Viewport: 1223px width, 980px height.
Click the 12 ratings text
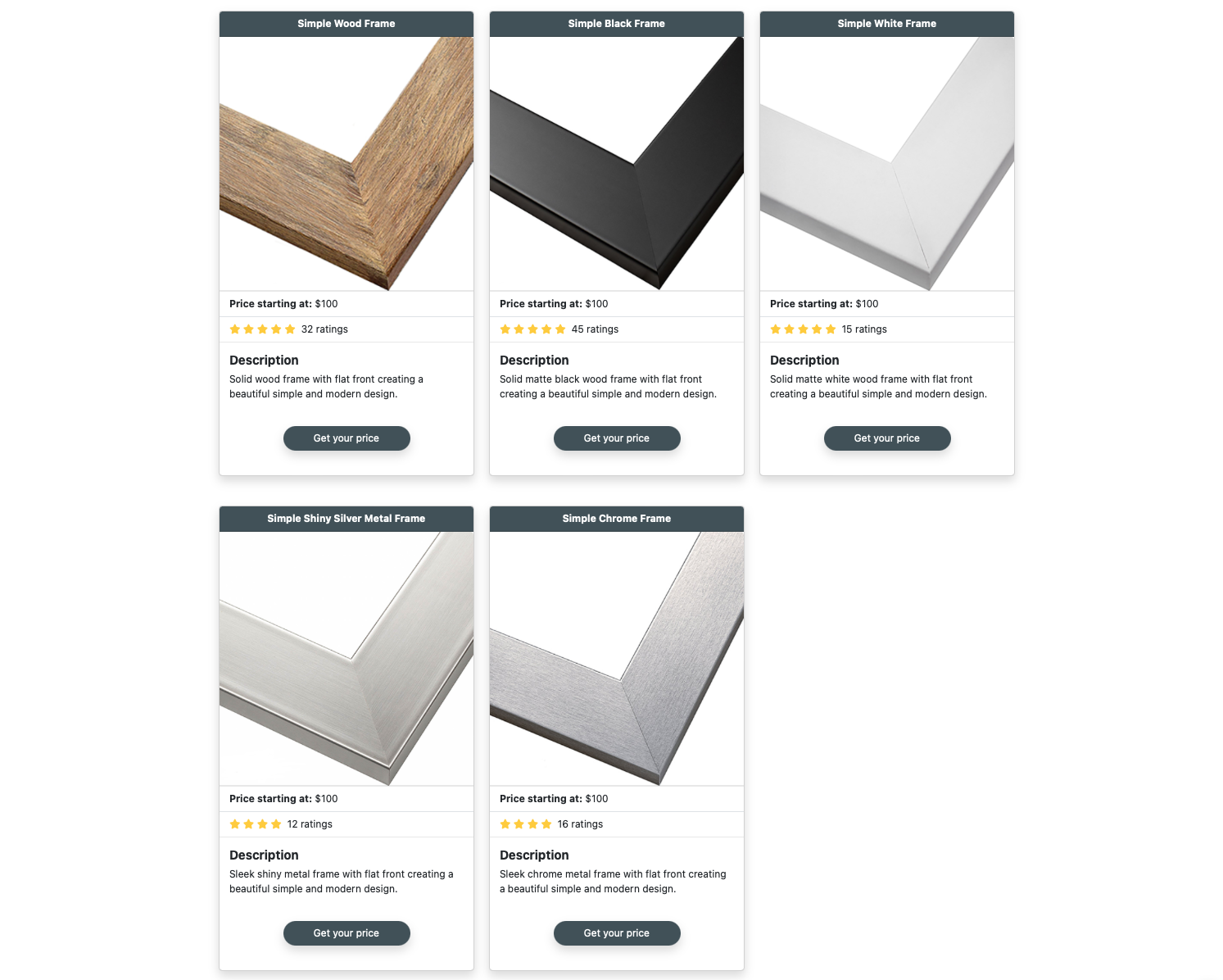pyautogui.click(x=310, y=824)
